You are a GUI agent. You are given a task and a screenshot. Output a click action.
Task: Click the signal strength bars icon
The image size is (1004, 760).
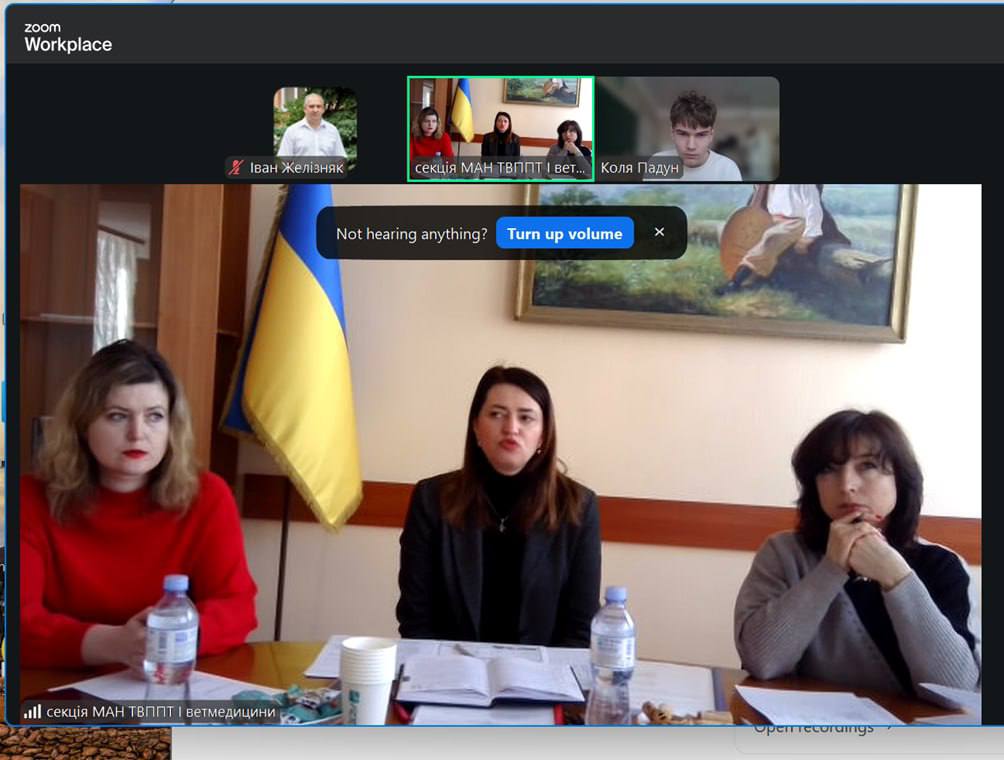point(33,712)
